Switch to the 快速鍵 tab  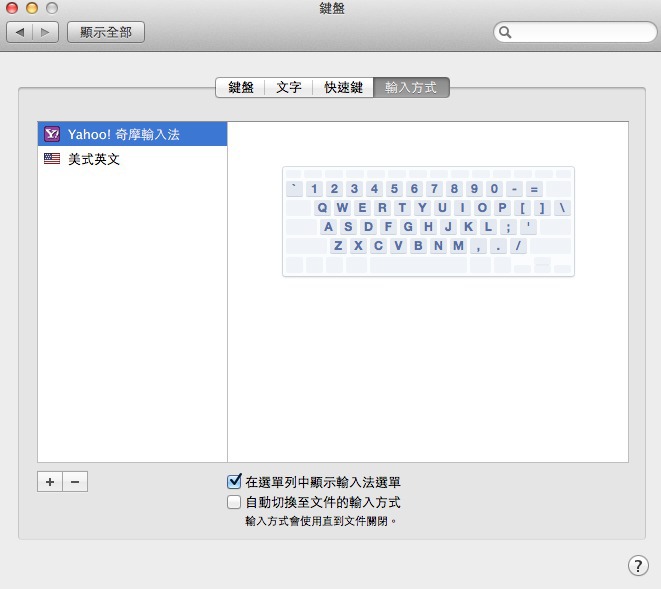(343, 87)
